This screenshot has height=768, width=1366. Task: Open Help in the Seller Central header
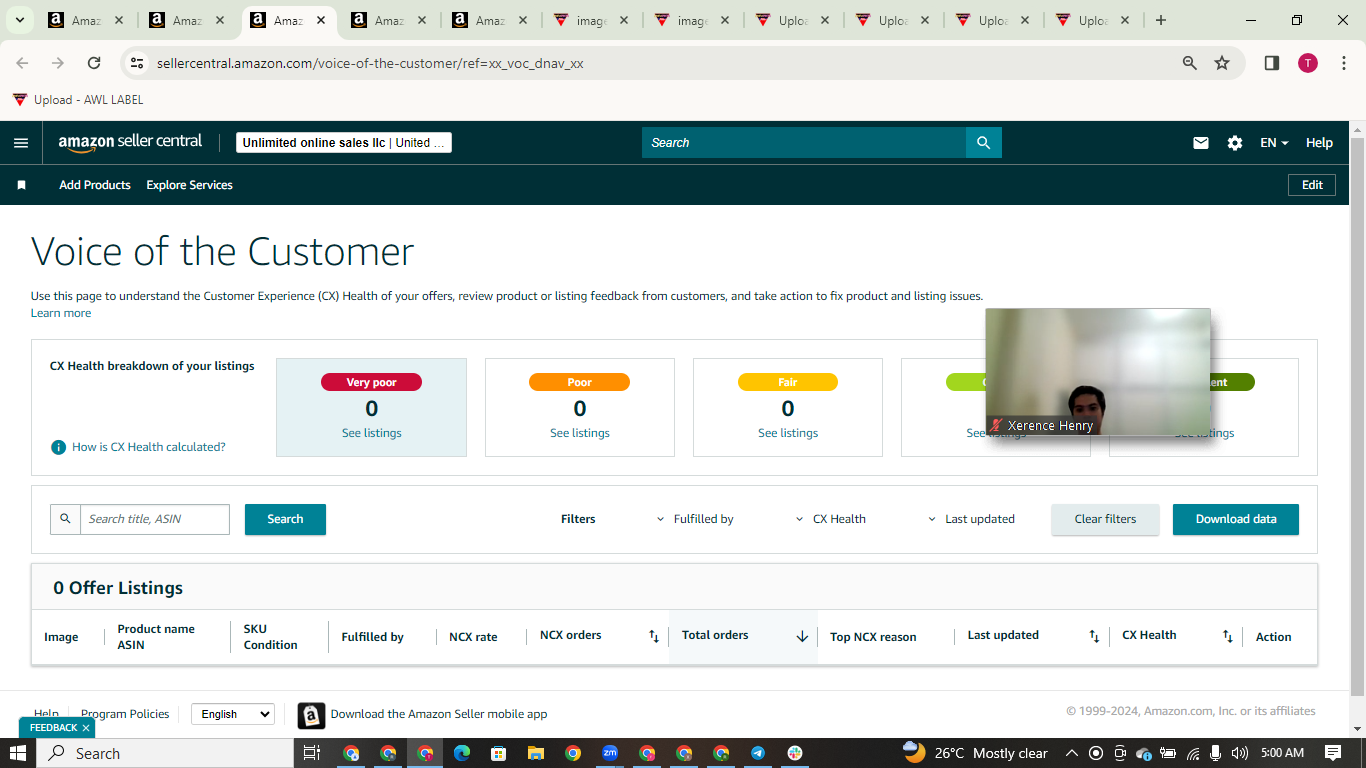1319,143
